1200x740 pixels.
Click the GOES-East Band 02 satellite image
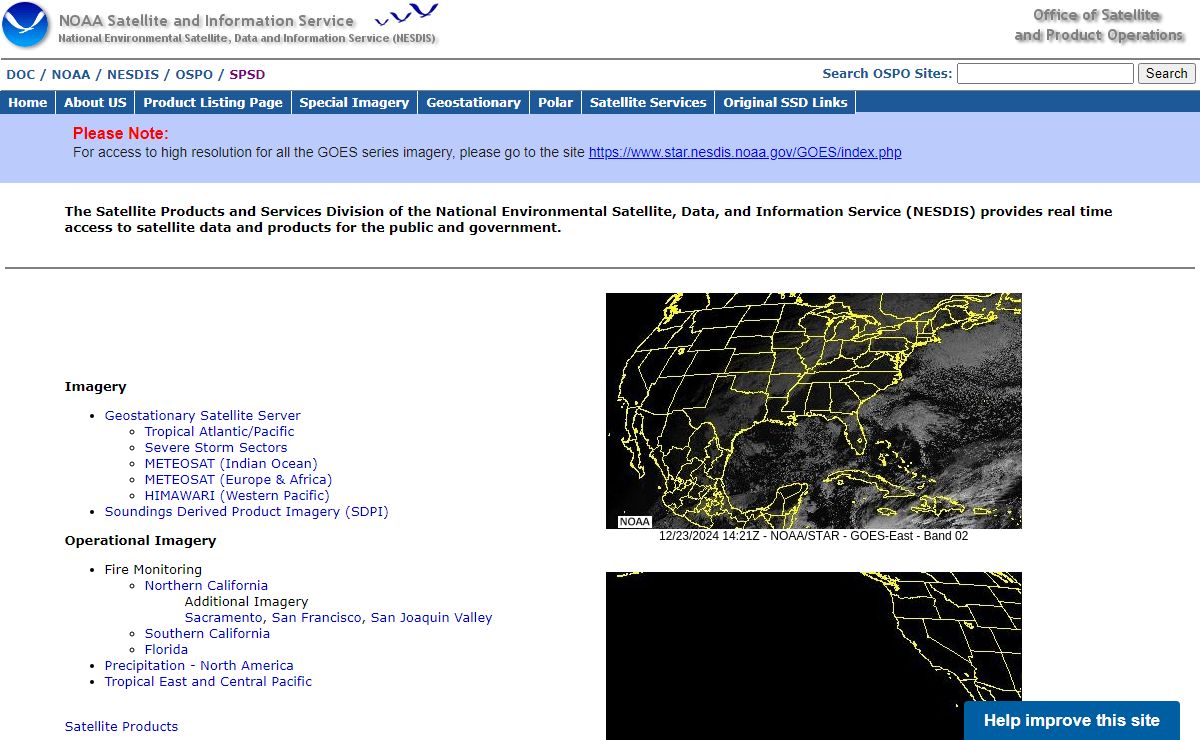[814, 411]
